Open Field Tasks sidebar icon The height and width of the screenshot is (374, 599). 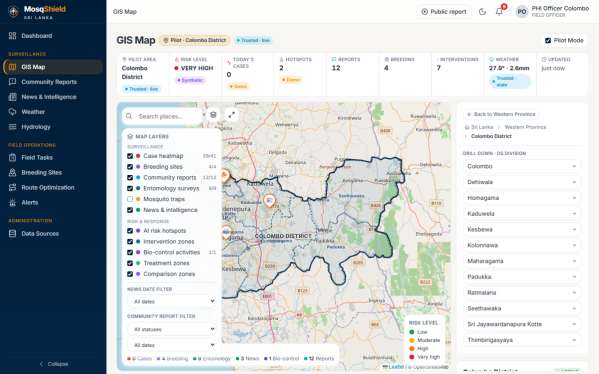pyautogui.click(x=13, y=157)
